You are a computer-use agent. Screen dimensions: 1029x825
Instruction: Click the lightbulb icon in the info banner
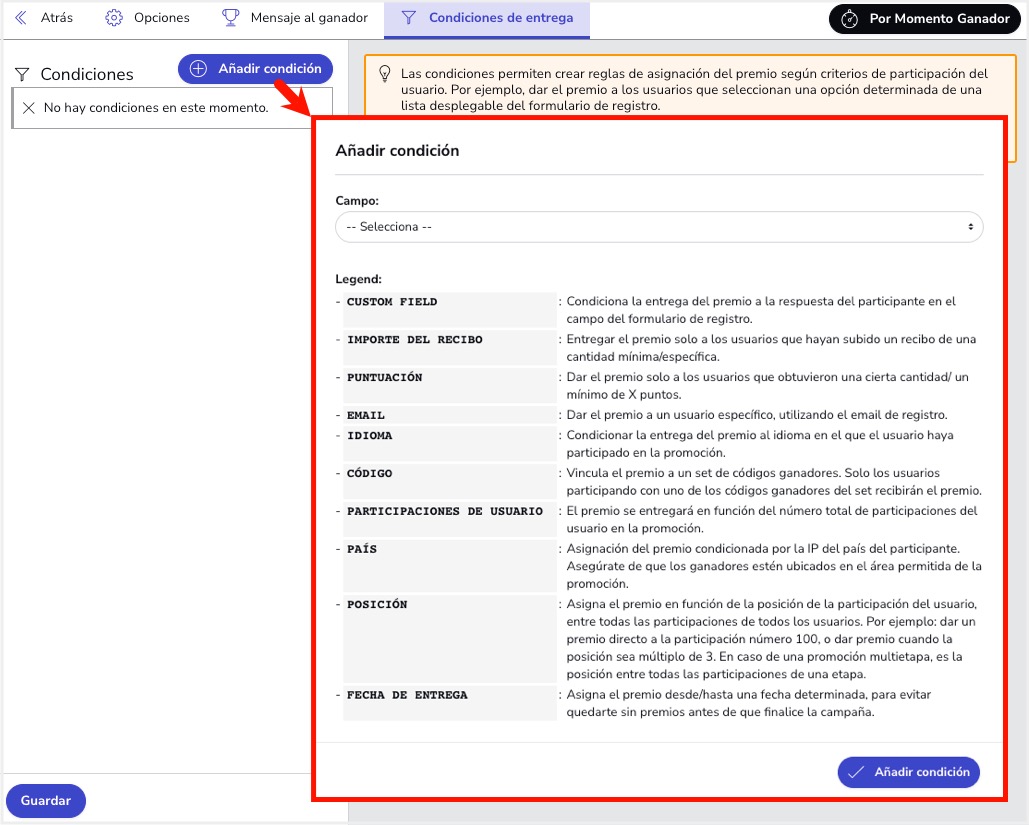pos(384,74)
